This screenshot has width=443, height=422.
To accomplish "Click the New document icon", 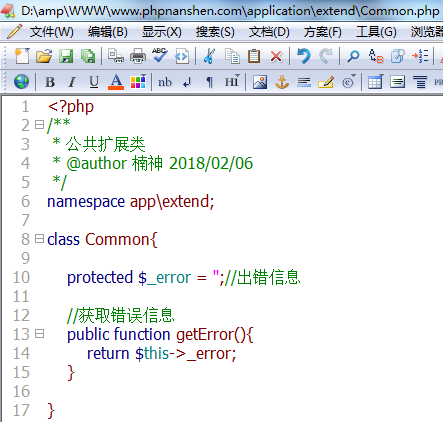I will click(22, 56).
